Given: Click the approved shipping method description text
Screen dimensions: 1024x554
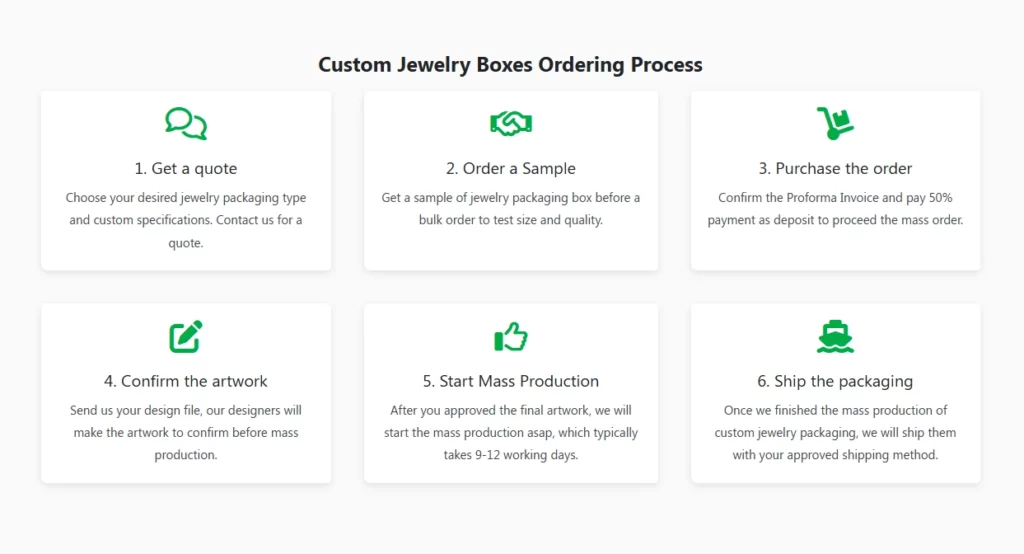Looking at the screenshot, I should click(835, 455).
